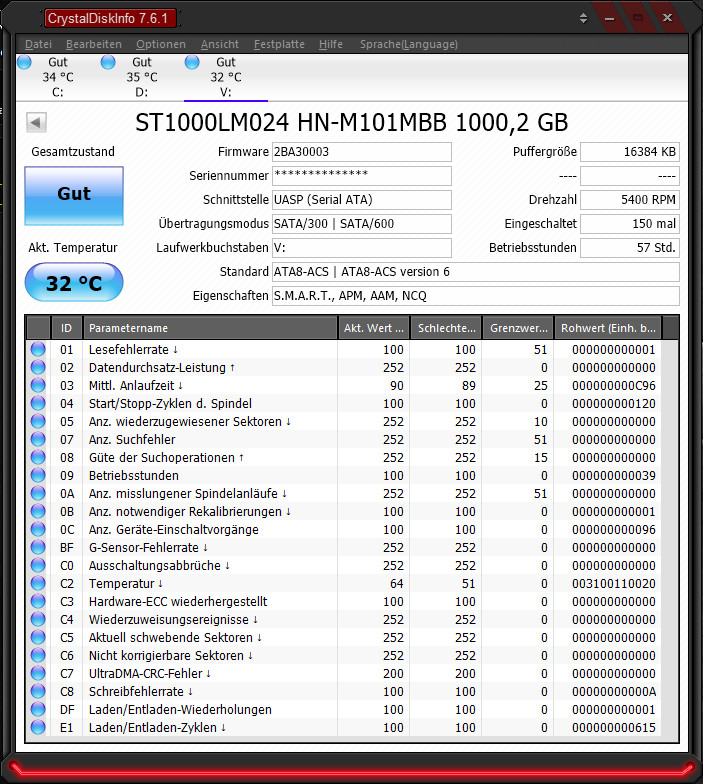Screen dimensions: 703x784
Task: Click status orb for Güte der Suchoperationen
Action: tap(38, 457)
